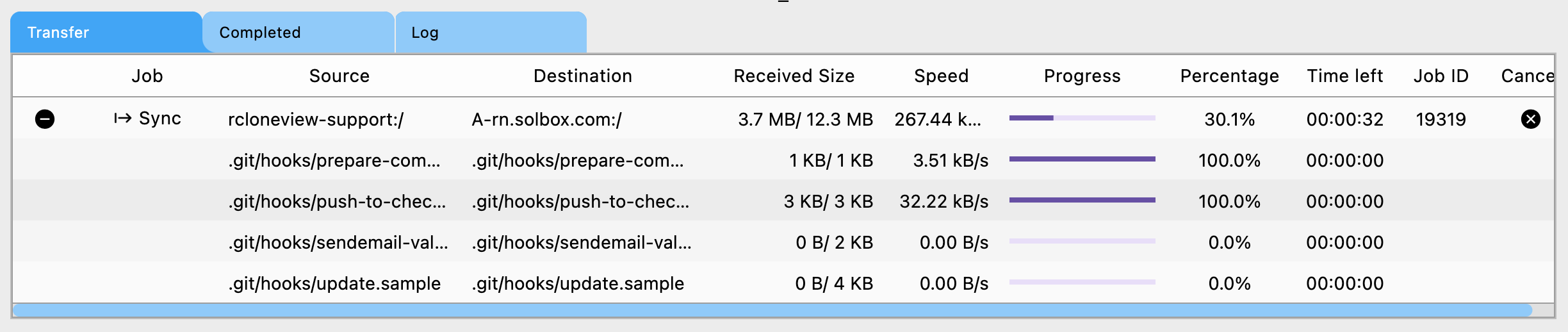
Task: Click the Speed column header
Action: point(941,76)
